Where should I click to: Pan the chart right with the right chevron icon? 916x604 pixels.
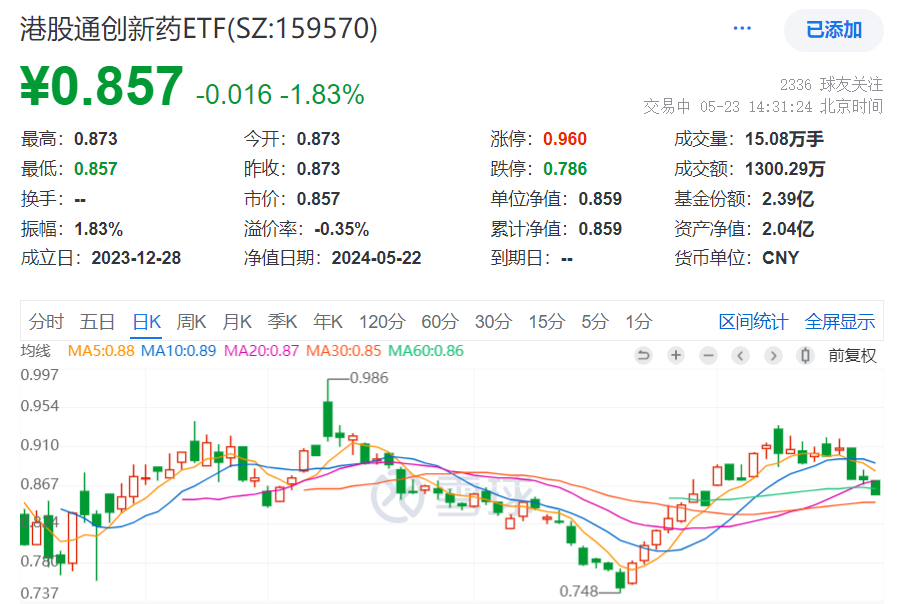click(x=772, y=355)
